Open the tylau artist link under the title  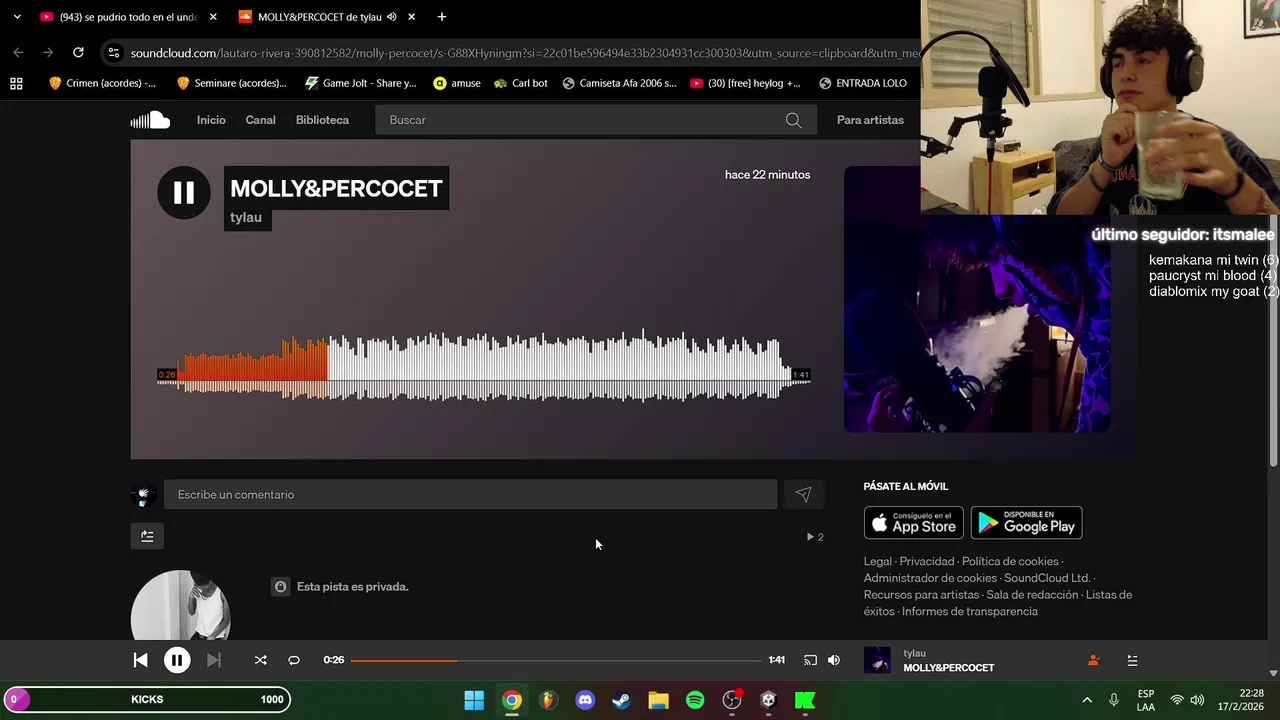[246, 217]
